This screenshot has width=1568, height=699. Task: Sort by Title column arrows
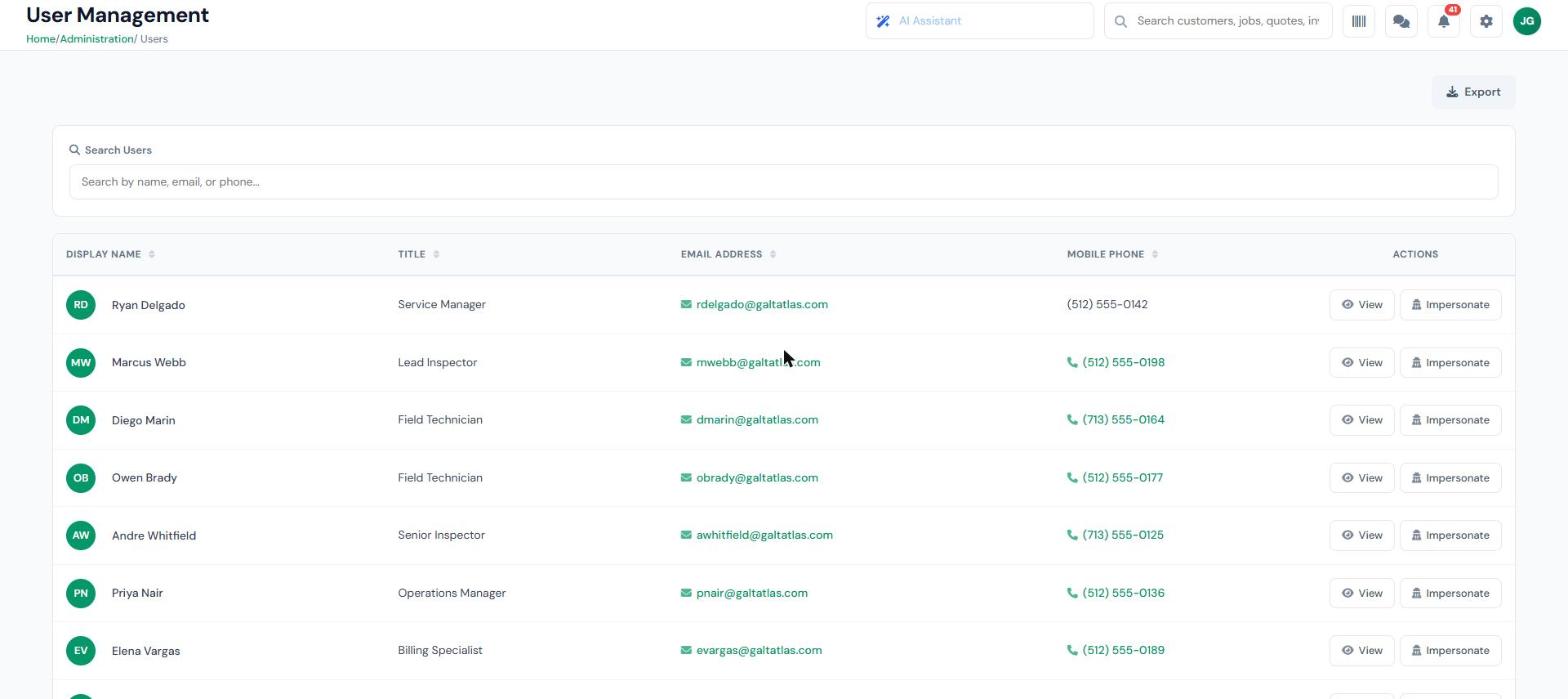[x=436, y=254]
